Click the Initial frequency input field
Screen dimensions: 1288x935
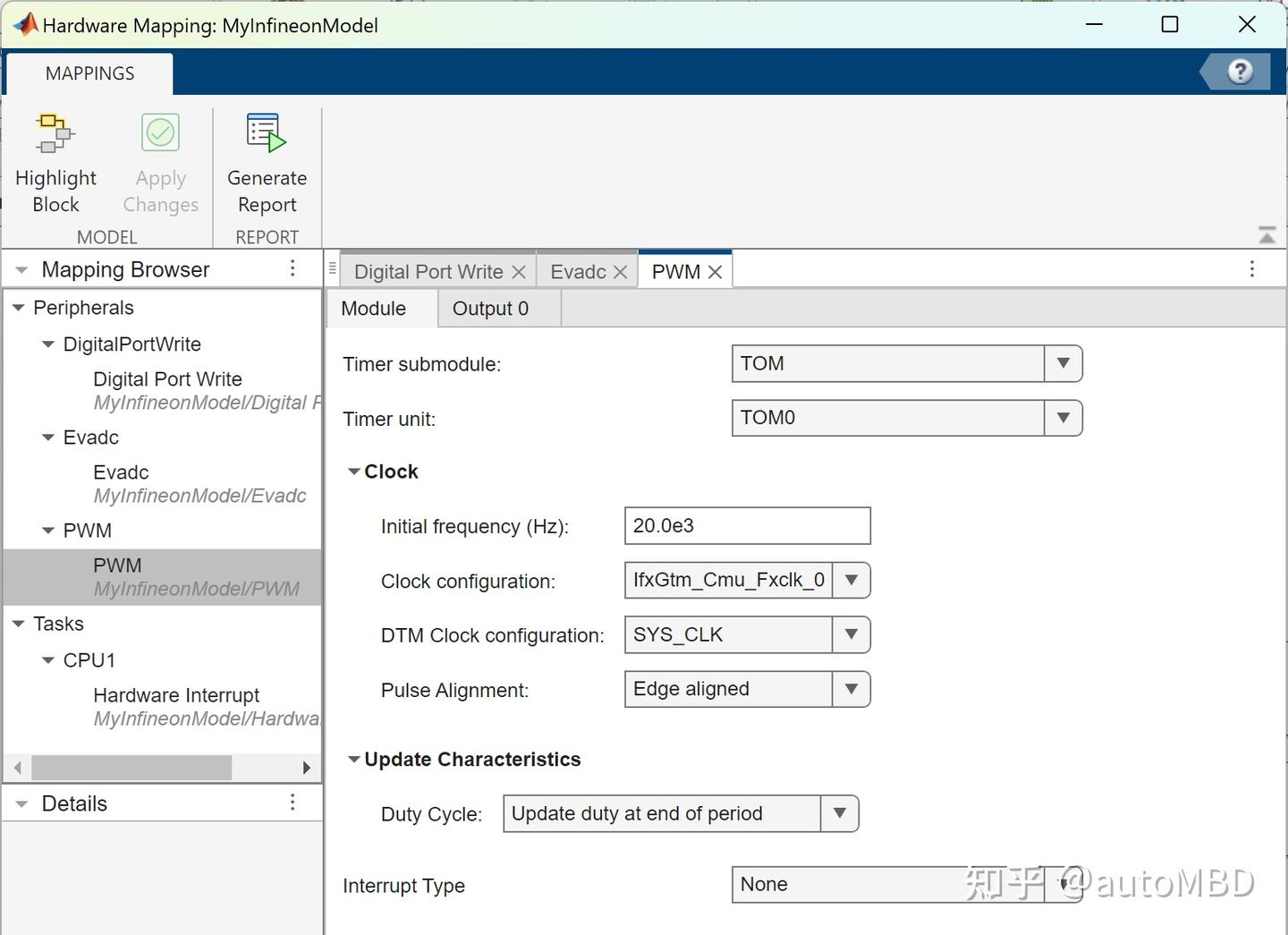(x=747, y=525)
